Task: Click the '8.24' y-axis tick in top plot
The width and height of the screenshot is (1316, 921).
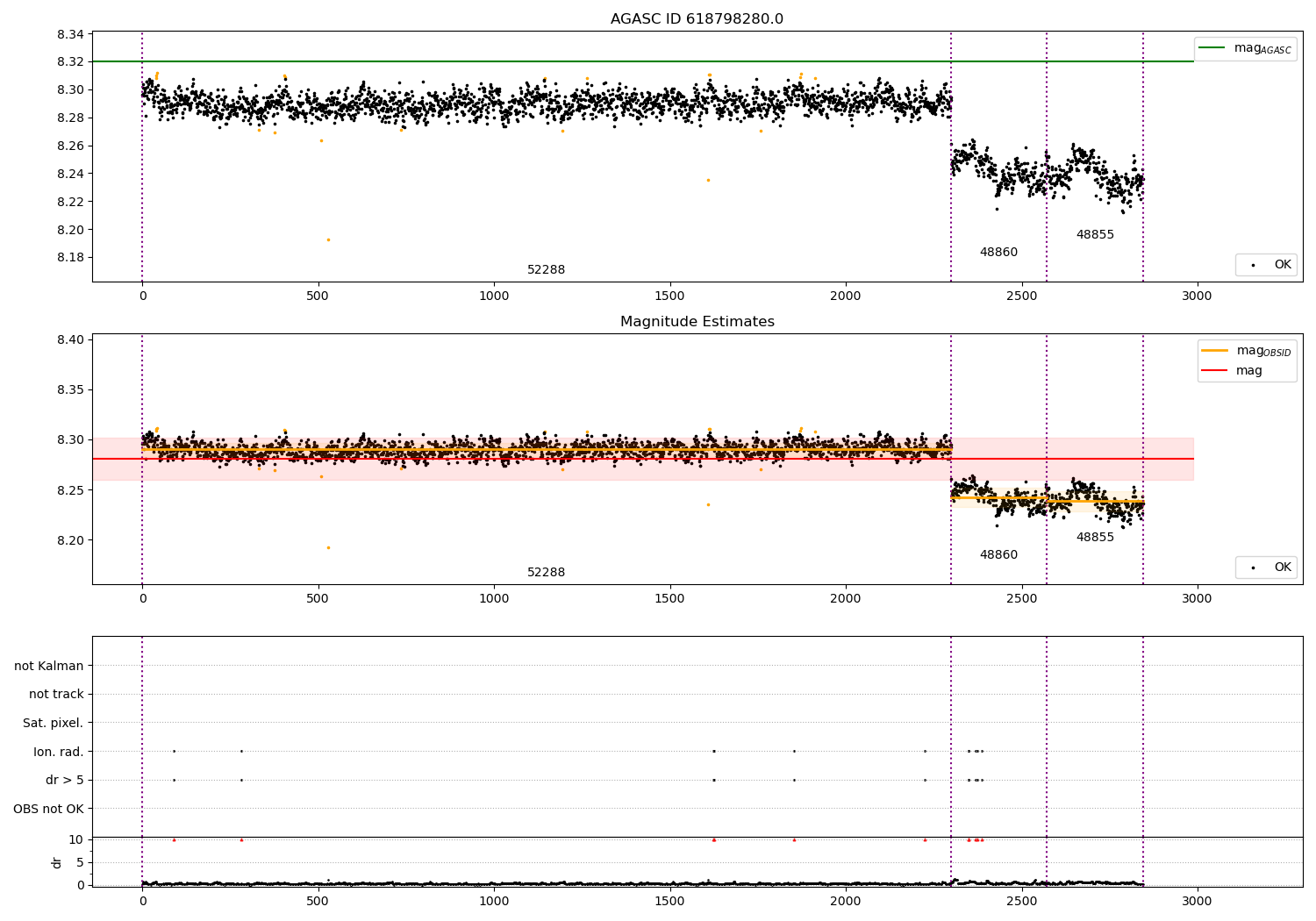Action: 69,175
